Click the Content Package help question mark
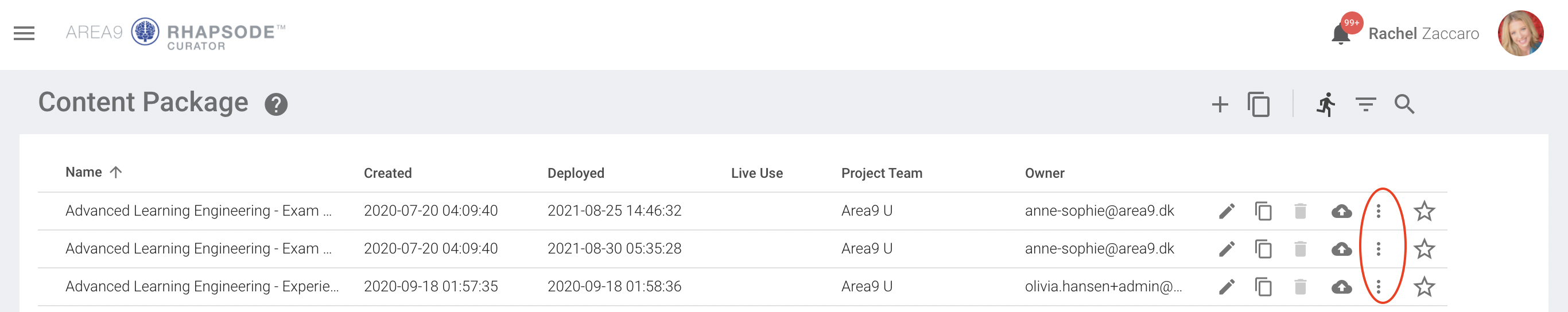 275,104
